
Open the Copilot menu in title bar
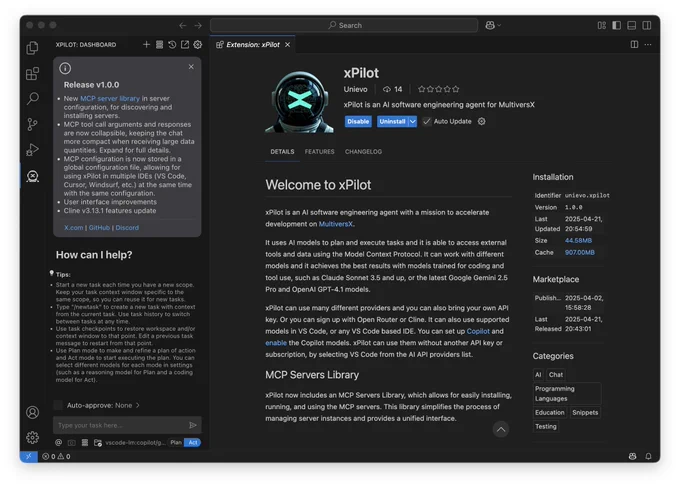pyautogui.click(x=493, y=26)
